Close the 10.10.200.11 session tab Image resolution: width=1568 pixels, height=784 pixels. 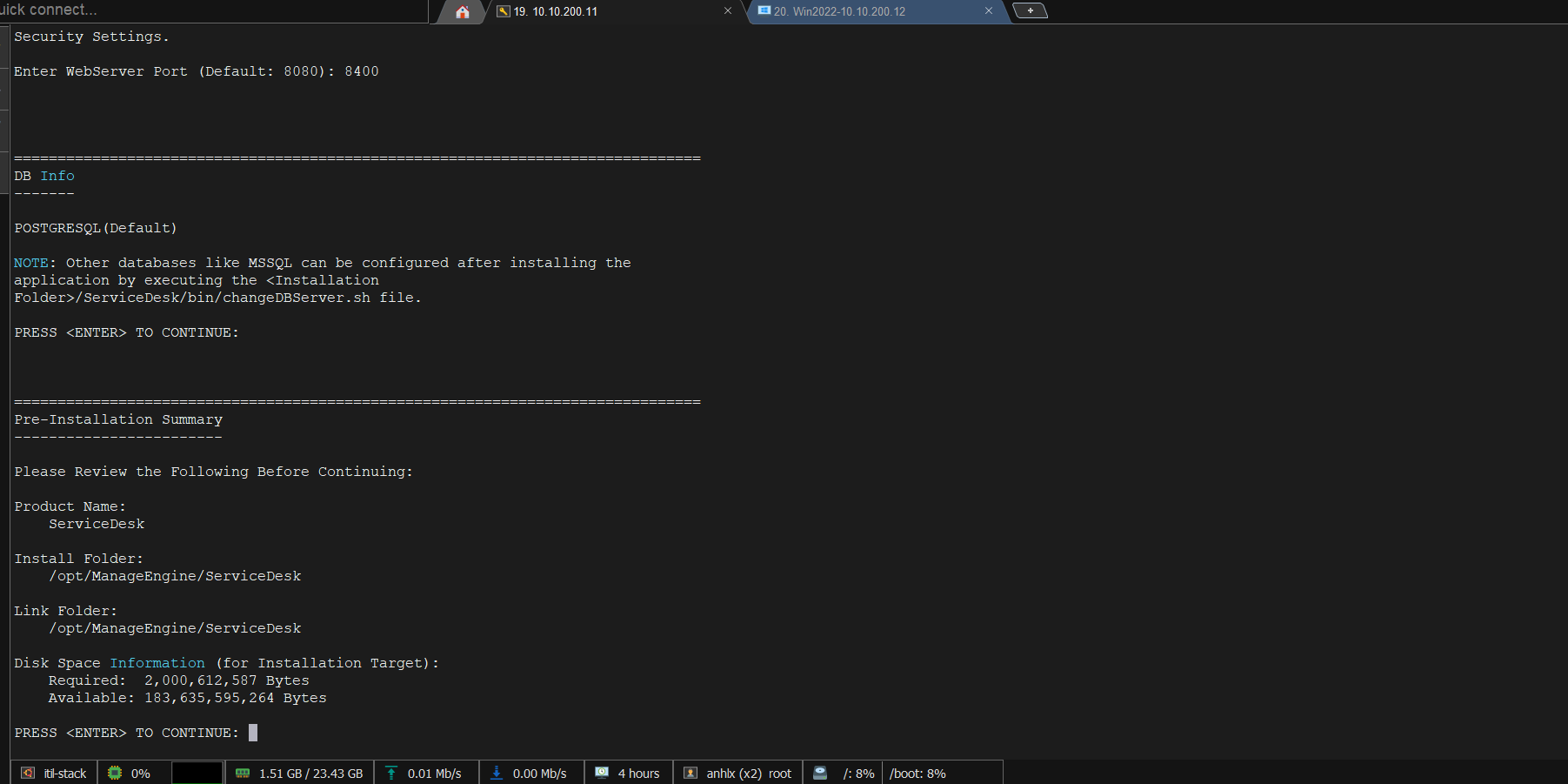pos(728,11)
